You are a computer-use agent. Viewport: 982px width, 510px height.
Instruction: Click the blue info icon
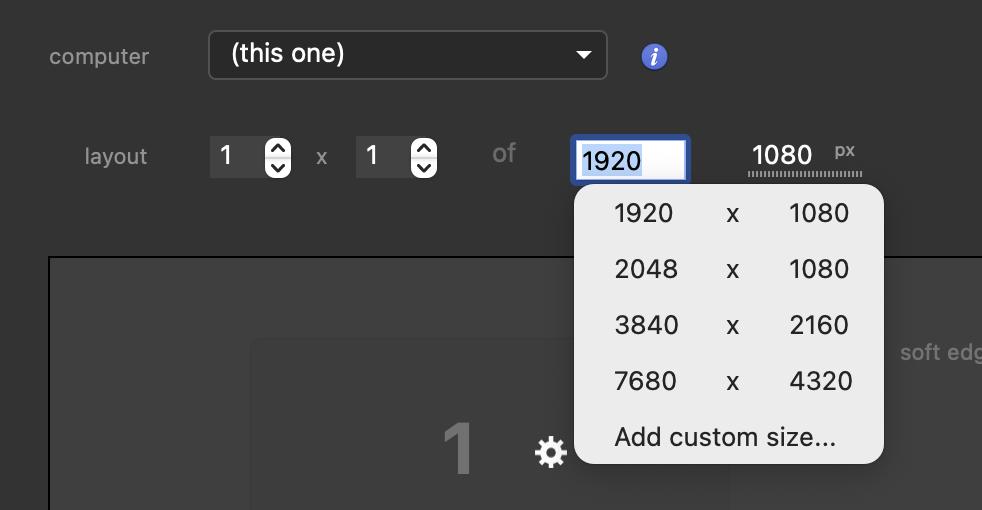pyautogui.click(x=654, y=57)
